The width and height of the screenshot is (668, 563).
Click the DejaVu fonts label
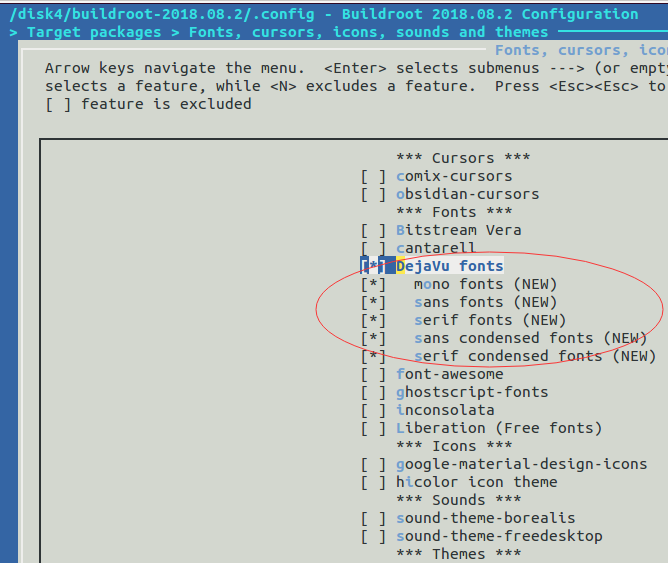[449, 266]
